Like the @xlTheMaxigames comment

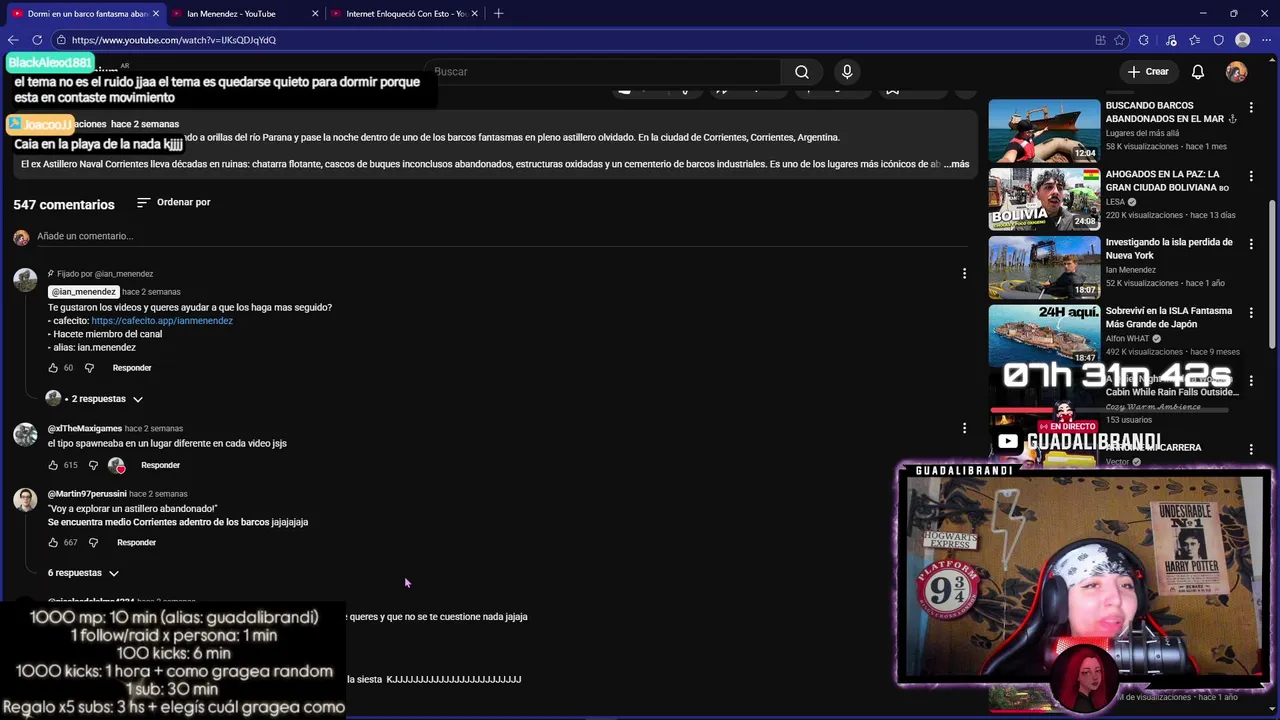[x=53, y=465]
